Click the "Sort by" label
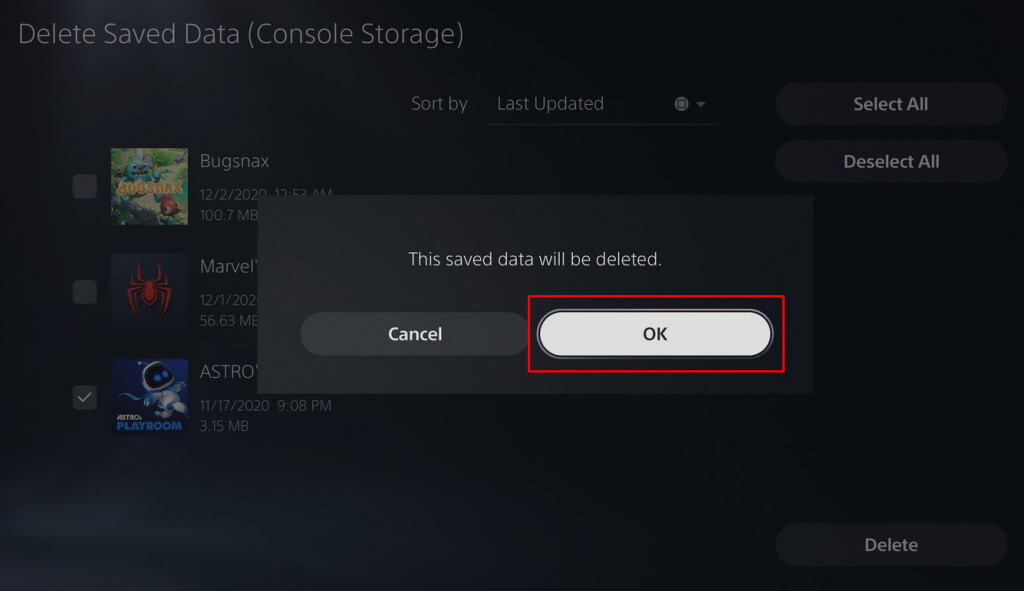Viewport: 1024px width, 591px height. [439, 104]
